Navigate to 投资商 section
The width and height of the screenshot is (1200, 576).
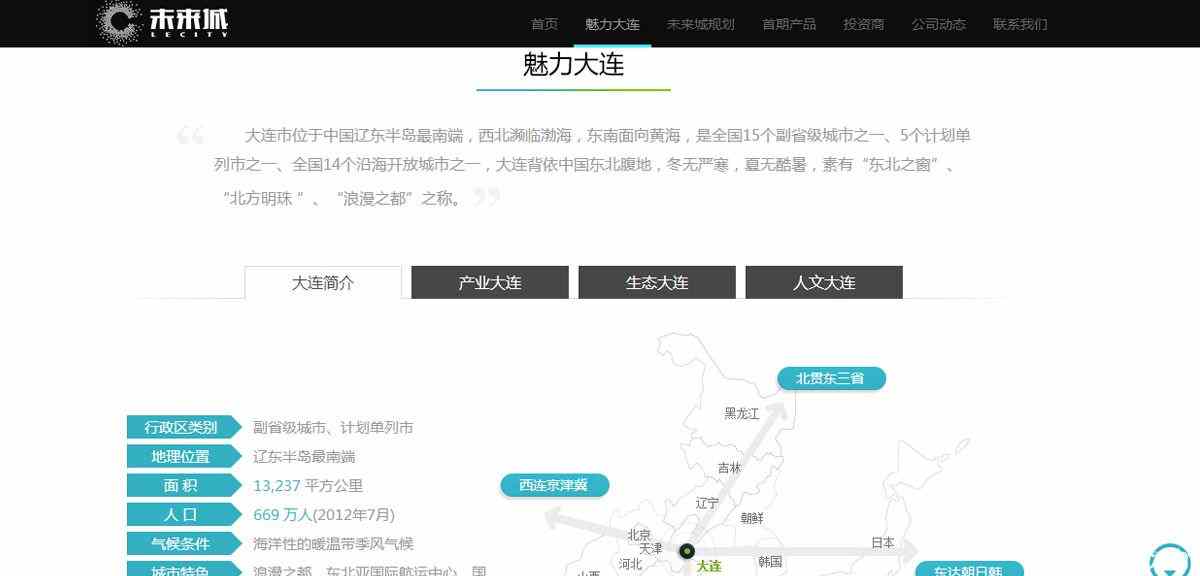click(x=863, y=24)
